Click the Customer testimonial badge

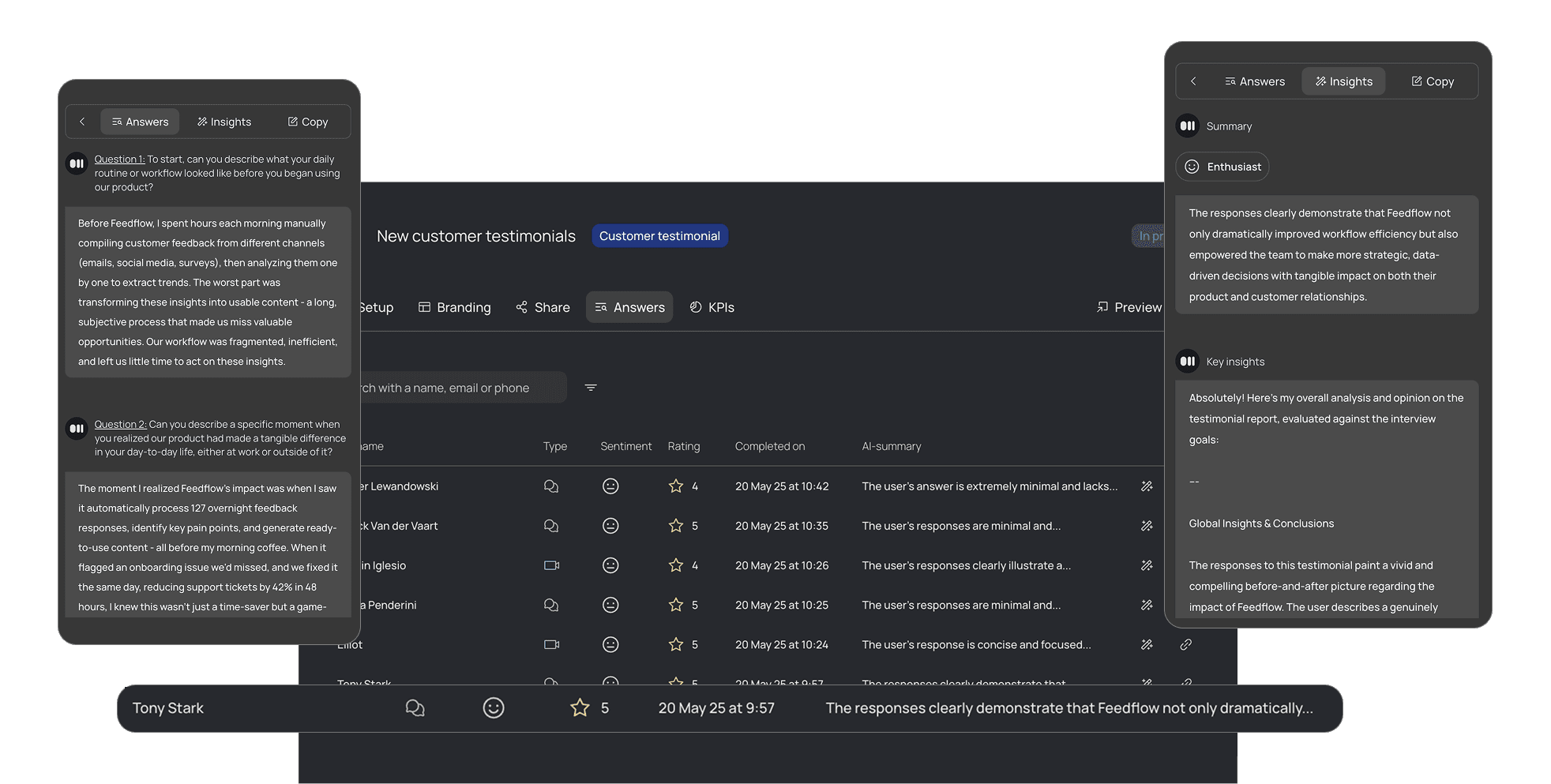659,236
